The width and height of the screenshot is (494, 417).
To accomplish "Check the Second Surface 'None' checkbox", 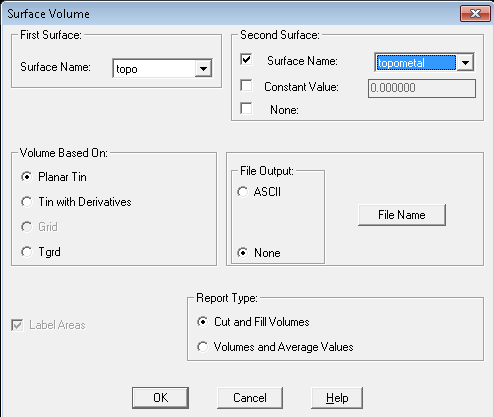I will pos(246,108).
